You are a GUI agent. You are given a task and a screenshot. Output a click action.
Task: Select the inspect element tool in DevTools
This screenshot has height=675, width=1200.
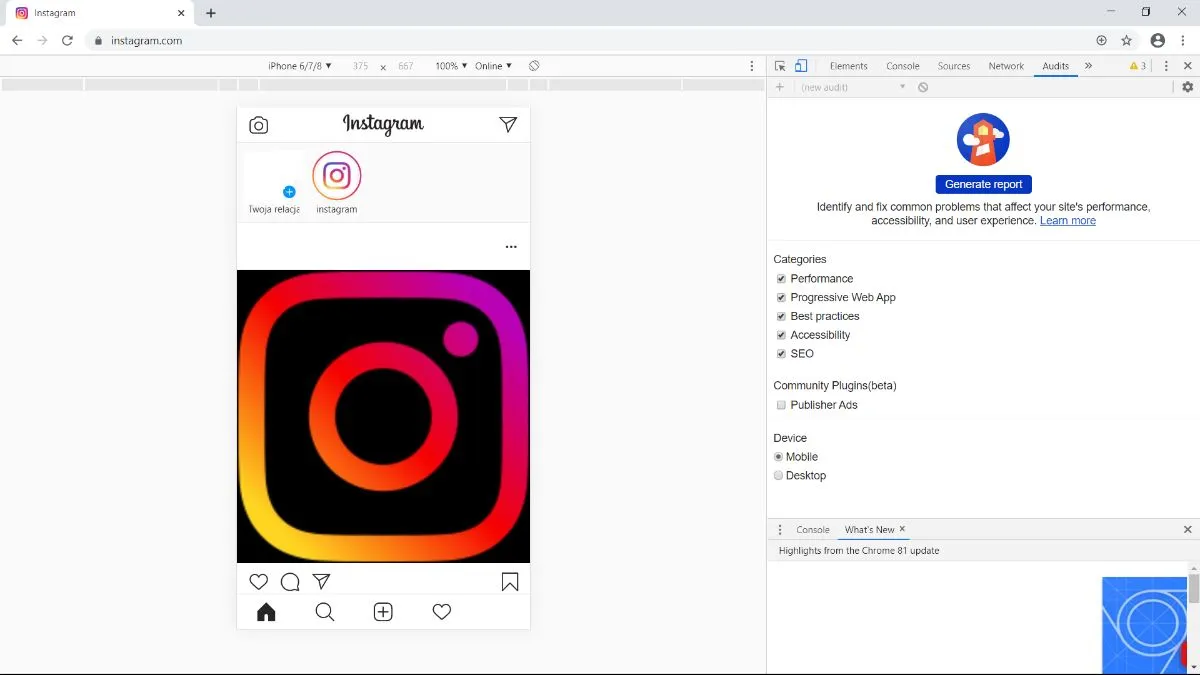coord(780,66)
